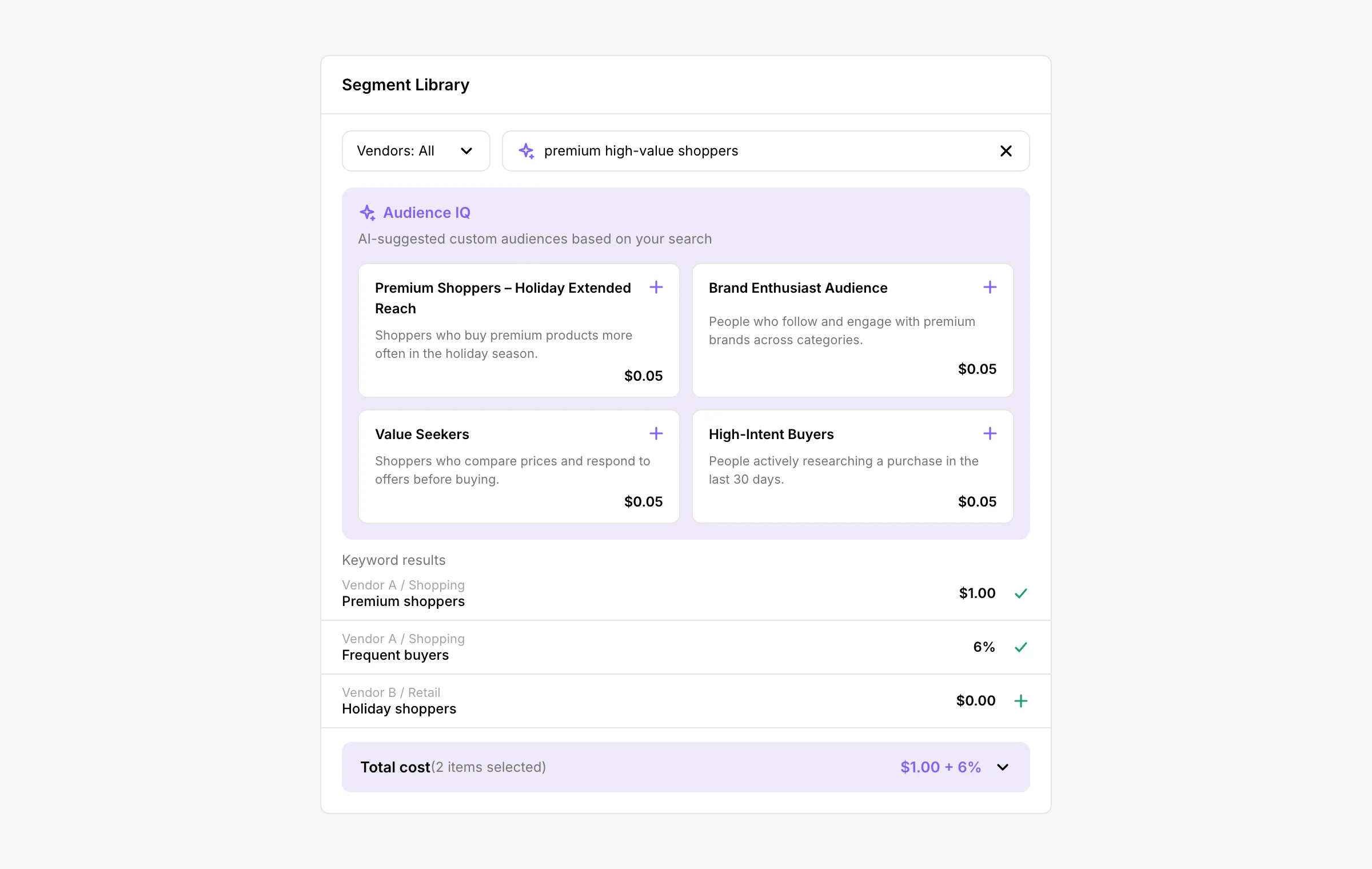Click the $1.00 price of Premium shoppers
The height and width of the screenshot is (869, 1372).
click(977, 593)
